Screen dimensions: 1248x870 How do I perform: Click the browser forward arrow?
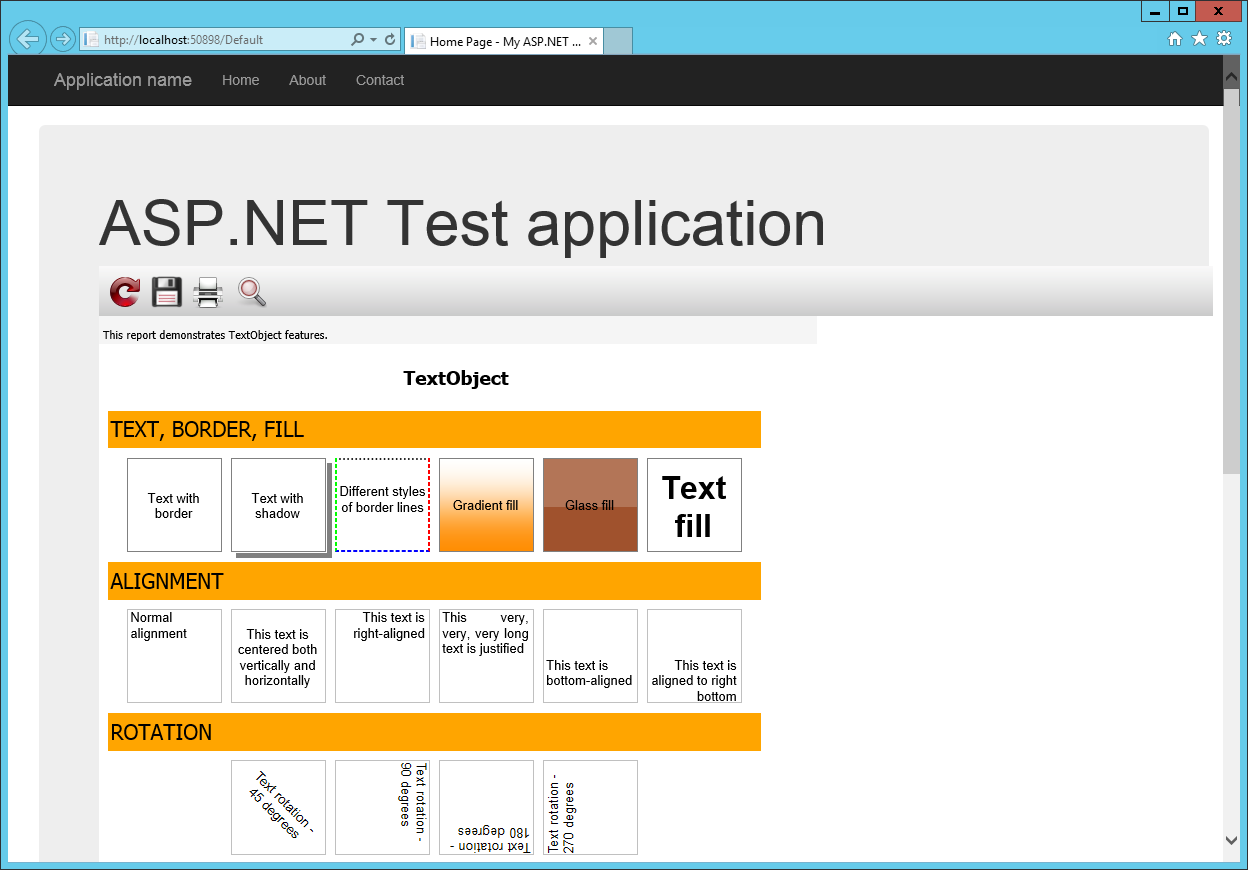pos(62,39)
